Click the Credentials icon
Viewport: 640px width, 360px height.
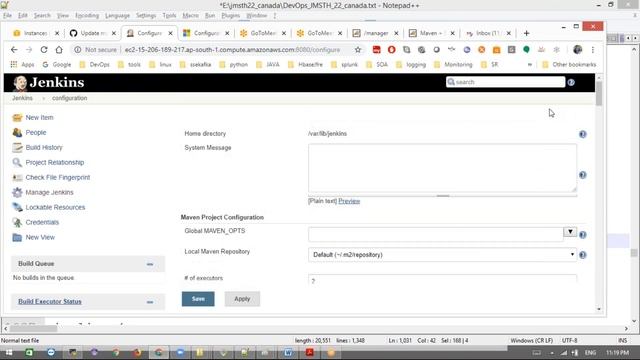tap(17, 222)
